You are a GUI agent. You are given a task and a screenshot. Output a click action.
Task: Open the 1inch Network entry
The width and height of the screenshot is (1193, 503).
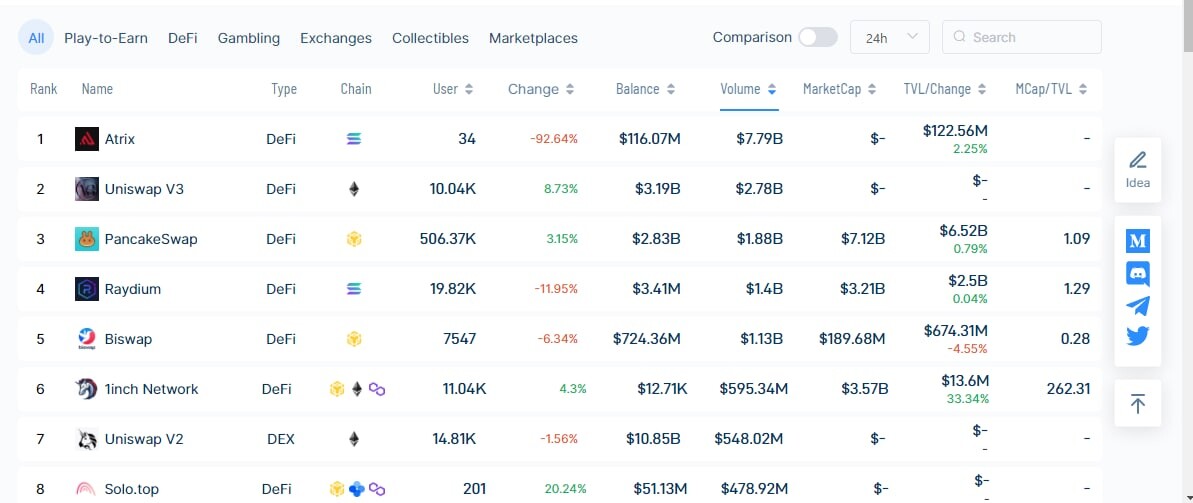pyautogui.click(x=151, y=389)
